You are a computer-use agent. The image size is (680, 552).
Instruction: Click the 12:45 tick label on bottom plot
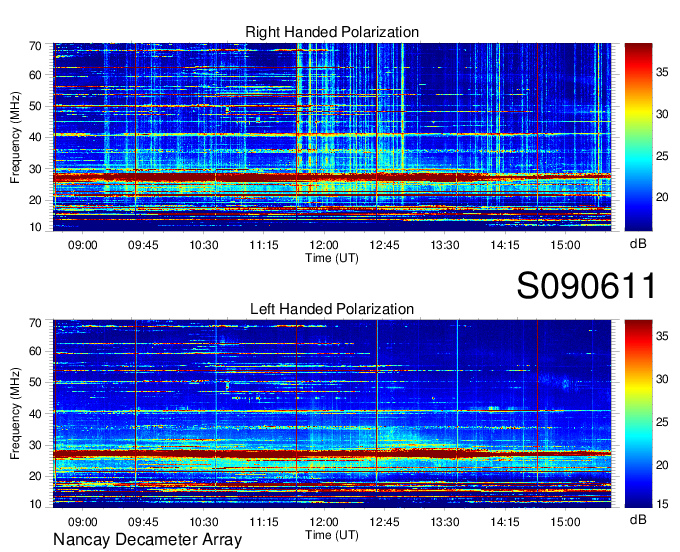pos(384,522)
